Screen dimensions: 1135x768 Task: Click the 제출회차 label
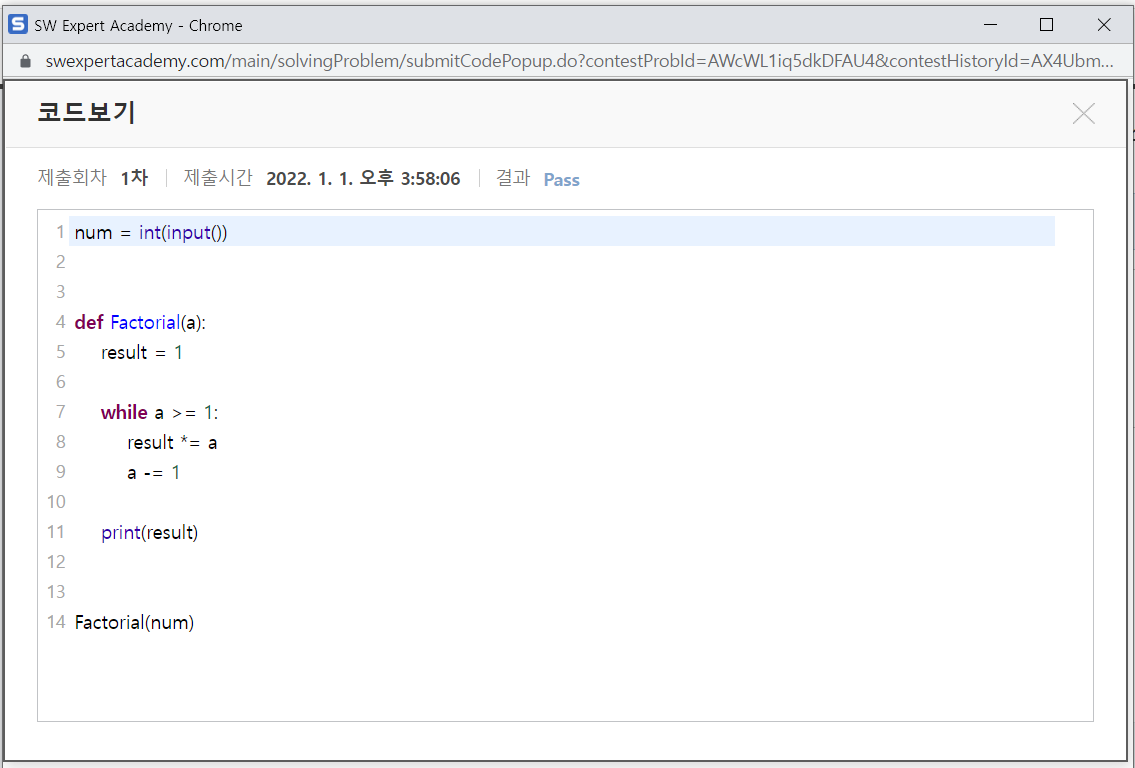72,178
